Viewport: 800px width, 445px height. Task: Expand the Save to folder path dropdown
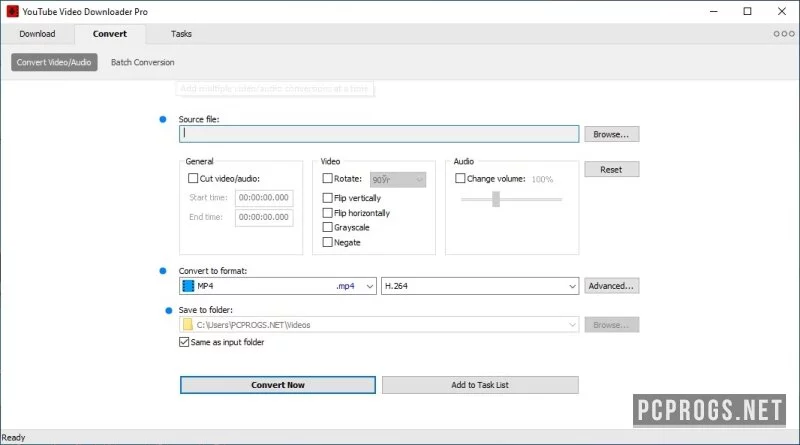tap(572, 325)
